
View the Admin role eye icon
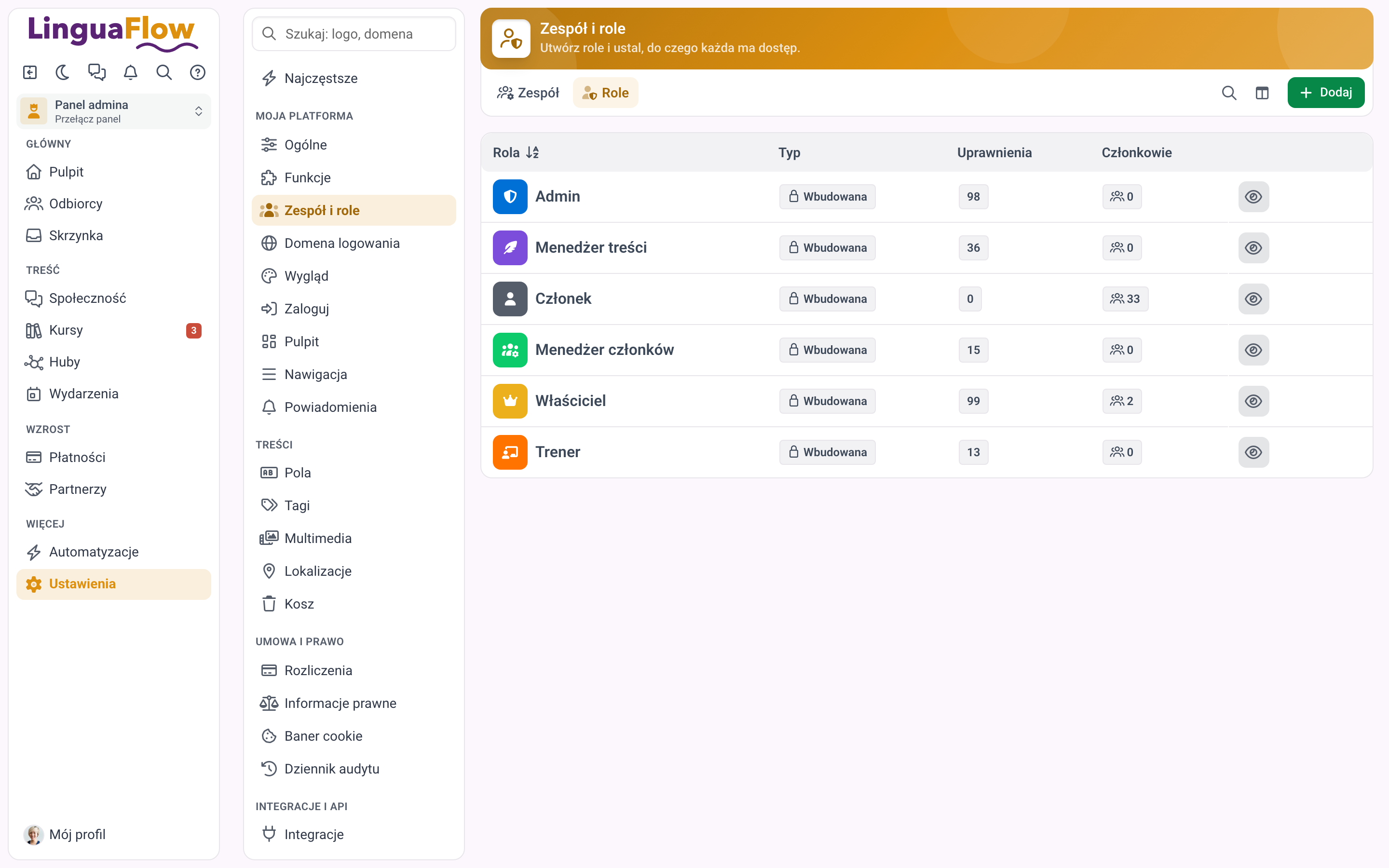[1253, 197]
